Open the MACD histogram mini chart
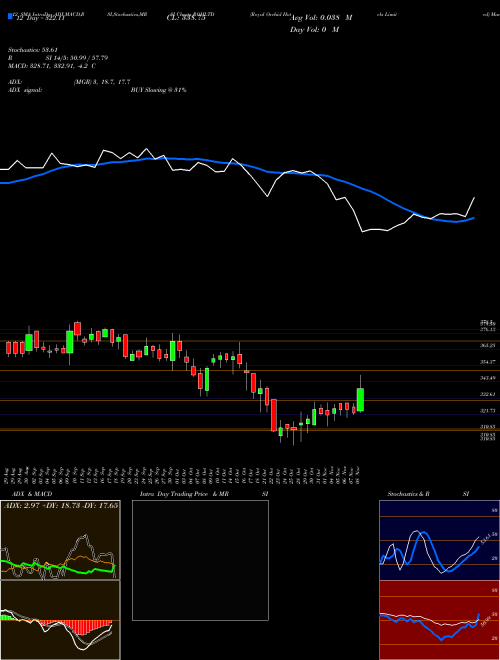This screenshot has height=660, width=500. click(60, 620)
